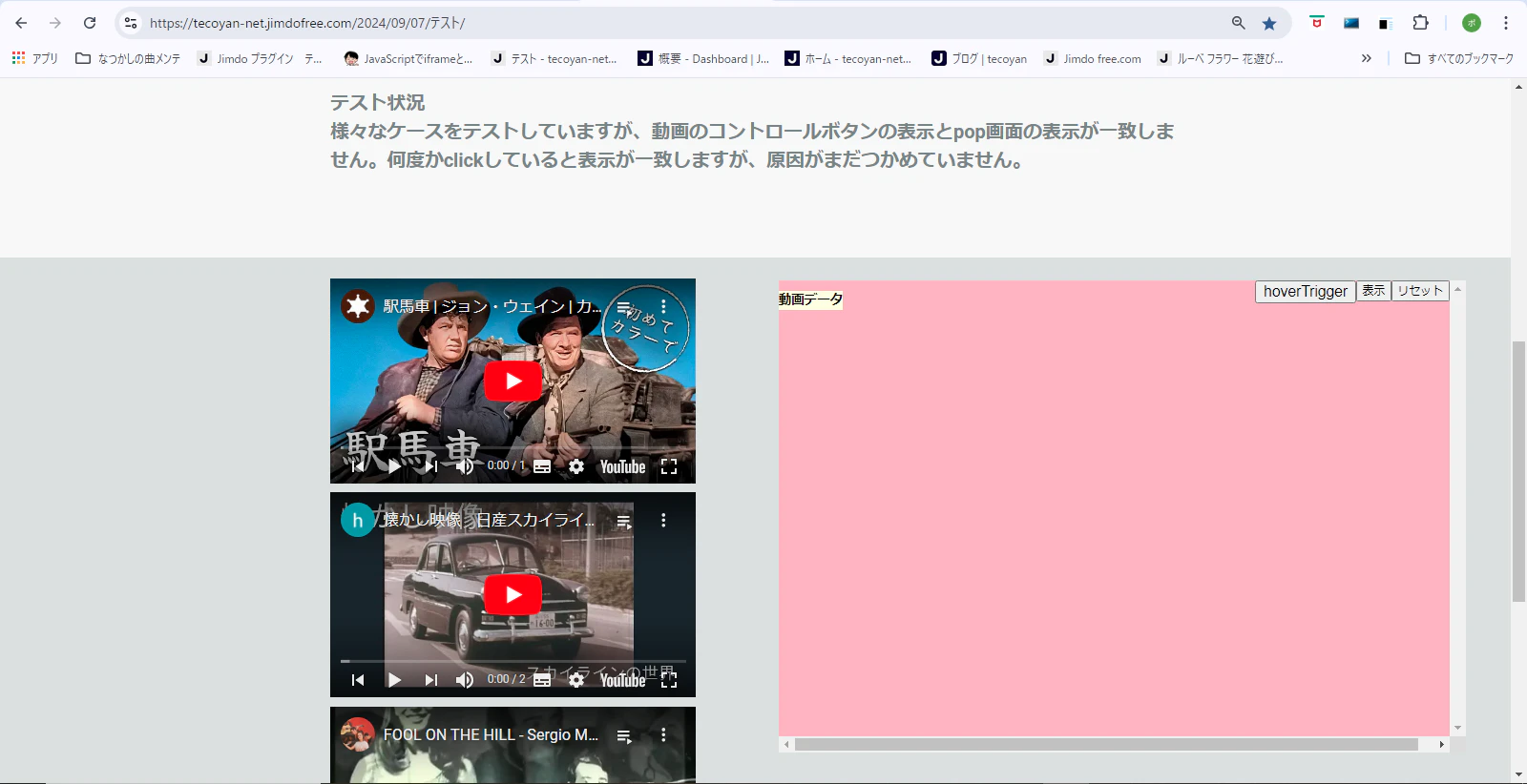The width and height of the screenshot is (1527, 784).
Task: Open playlist icon on FOOL ON THE HILL video
Action: (x=624, y=736)
